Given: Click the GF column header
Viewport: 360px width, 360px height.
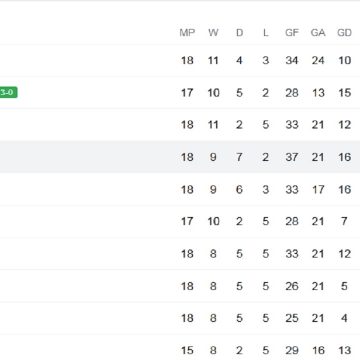Looking at the screenshot, I should 292,33.
